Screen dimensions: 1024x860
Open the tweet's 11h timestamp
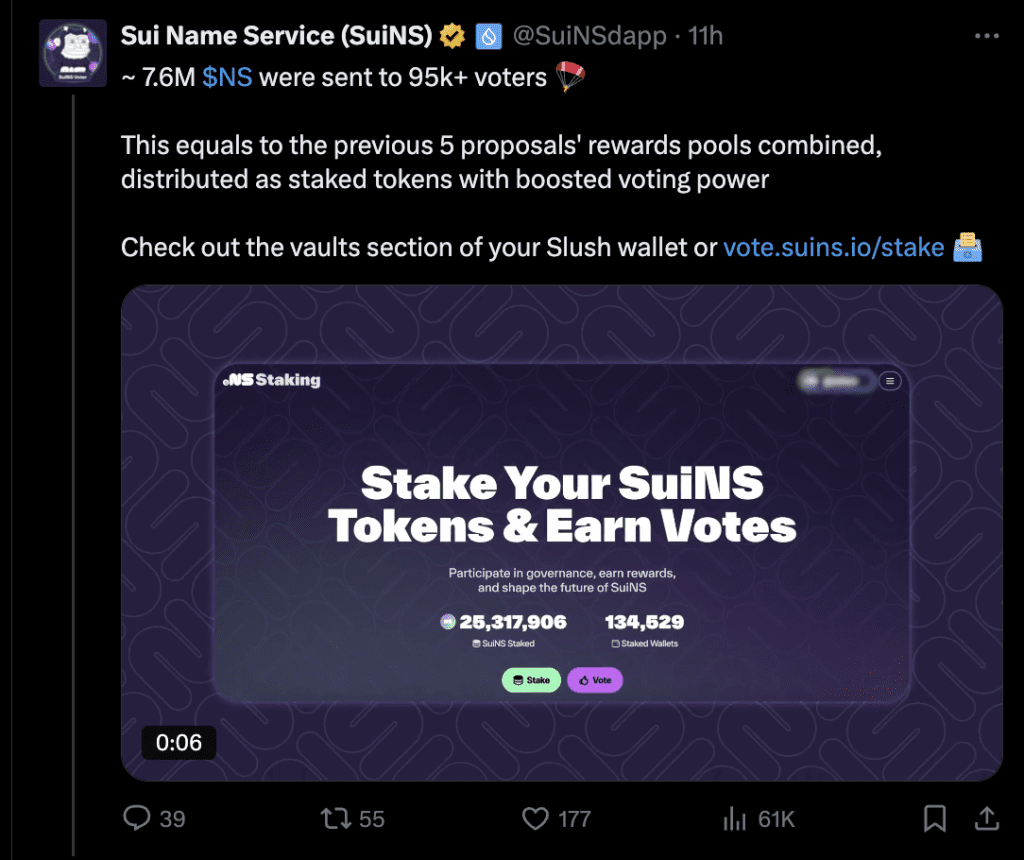click(x=705, y=37)
